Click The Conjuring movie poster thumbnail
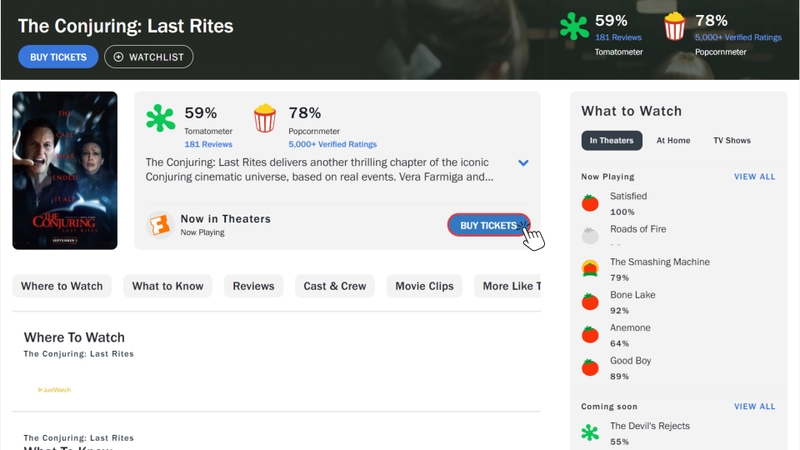800x450 pixels. click(x=65, y=170)
